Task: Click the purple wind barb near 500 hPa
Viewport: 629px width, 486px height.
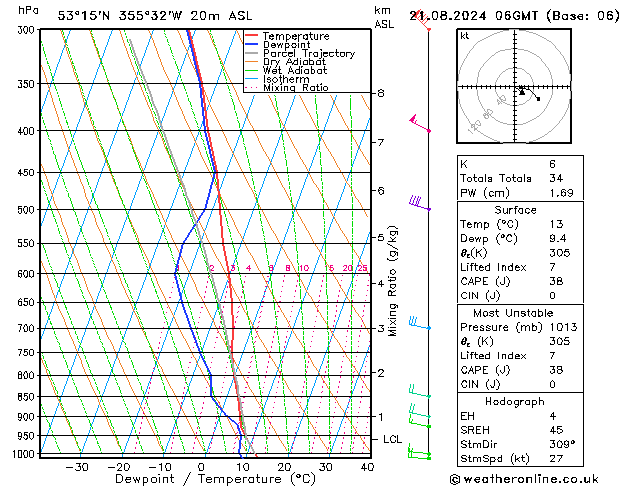Action: [419, 204]
